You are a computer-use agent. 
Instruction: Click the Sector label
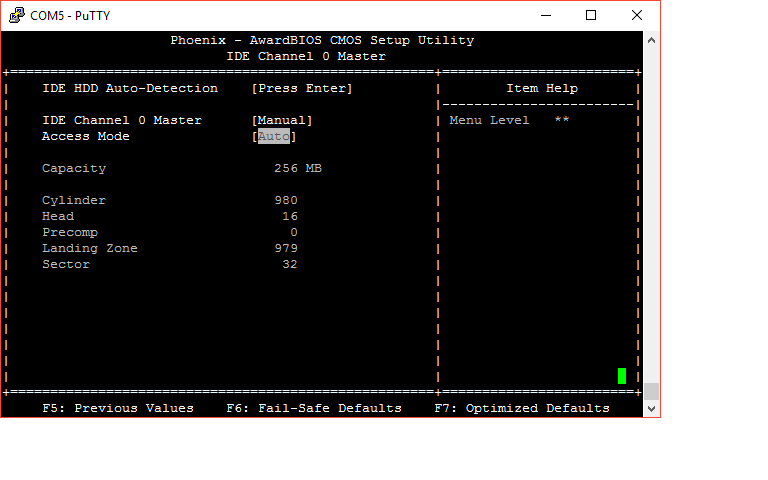(x=66, y=264)
